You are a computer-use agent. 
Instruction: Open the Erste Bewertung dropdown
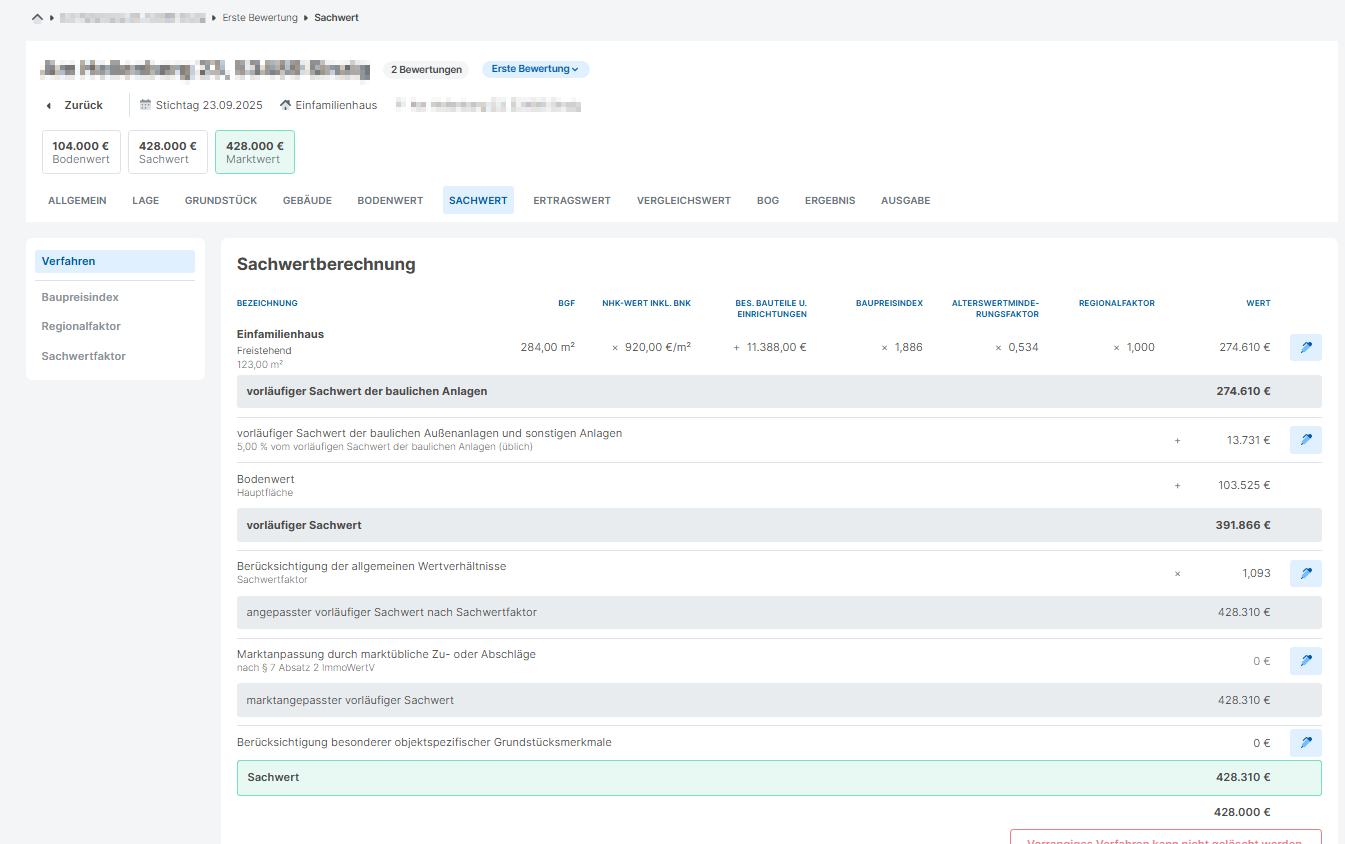[x=535, y=70]
